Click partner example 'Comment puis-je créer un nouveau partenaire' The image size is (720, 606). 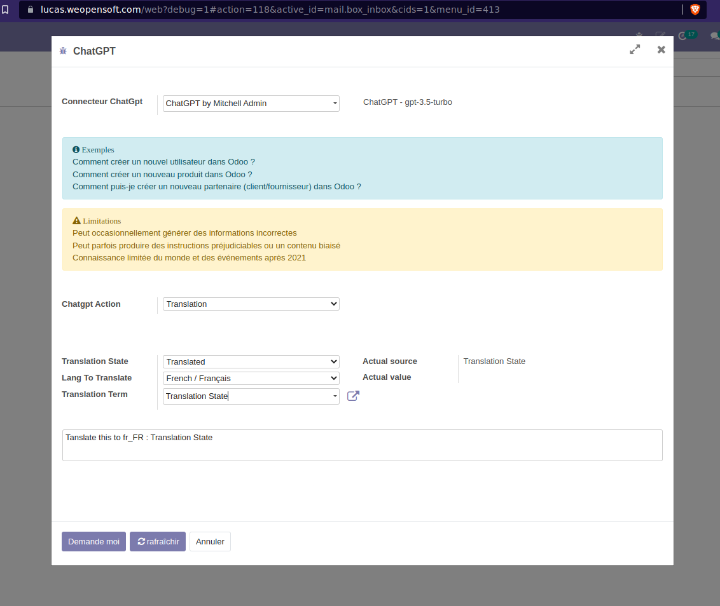coord(217,187)
